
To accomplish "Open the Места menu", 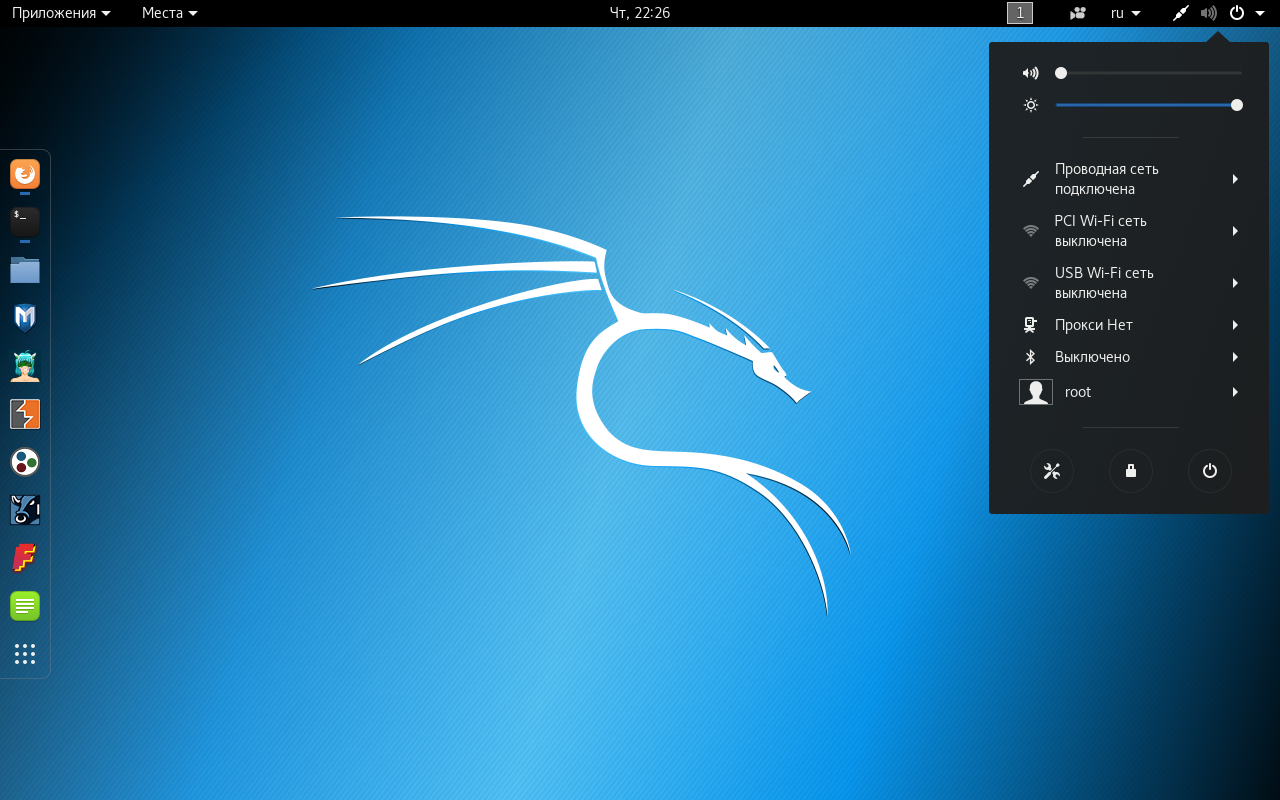I will pos(170,13).
